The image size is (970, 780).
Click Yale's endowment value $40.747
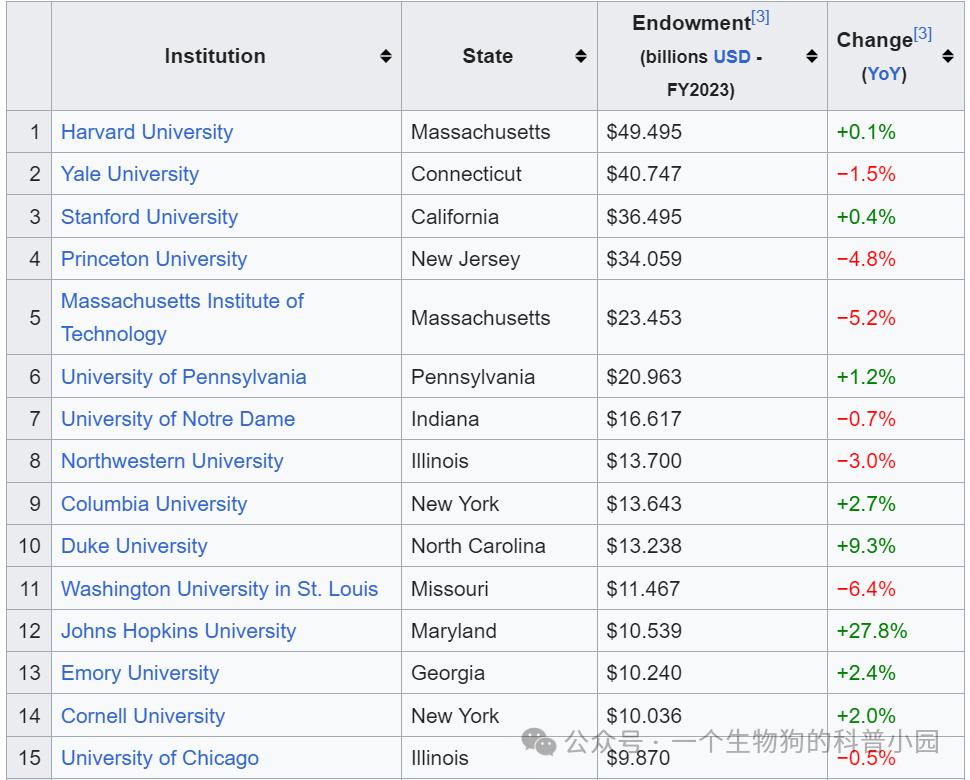644,174
